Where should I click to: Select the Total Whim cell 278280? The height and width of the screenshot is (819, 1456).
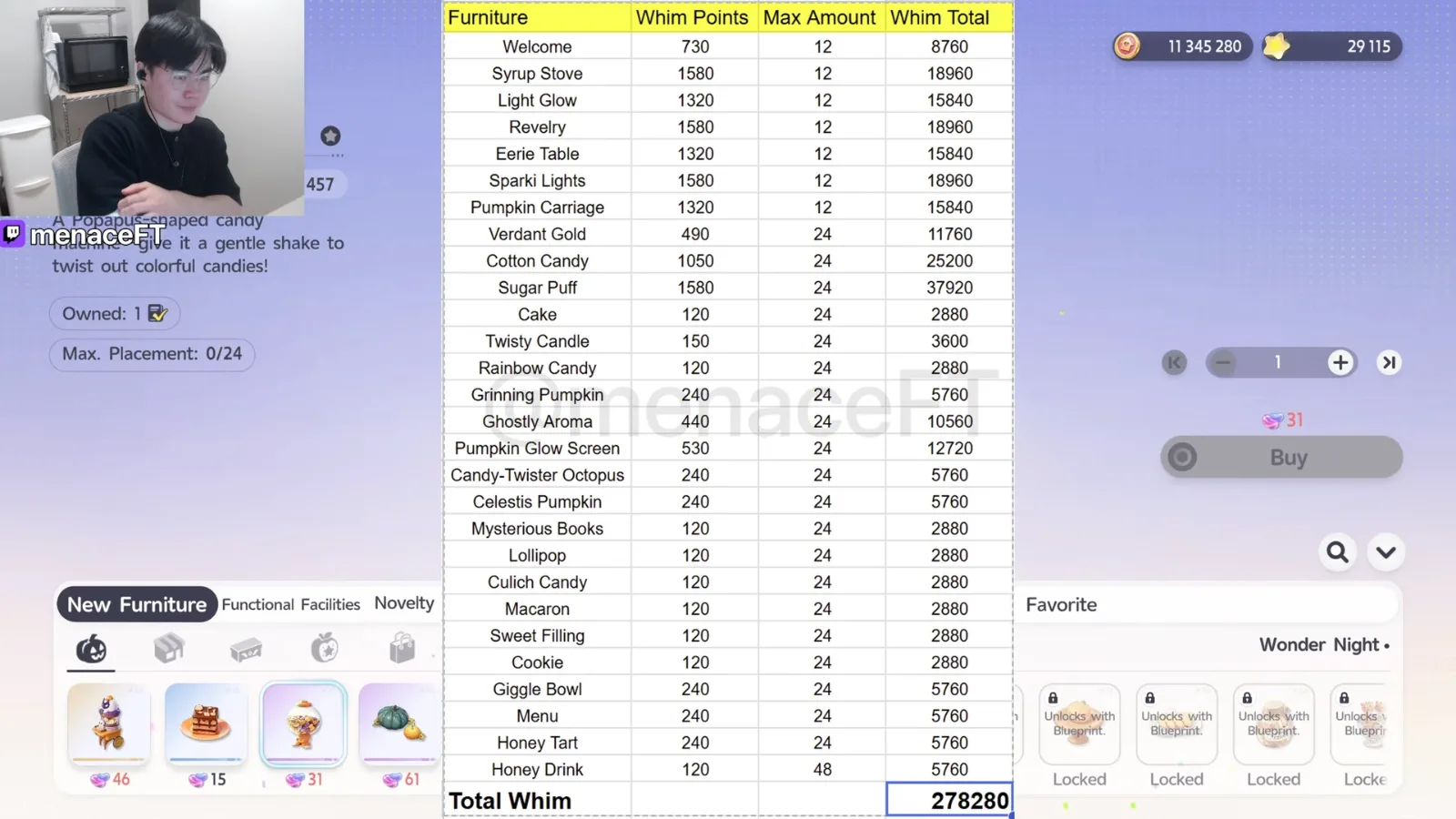pyautogui.click(x=949, y=800)
